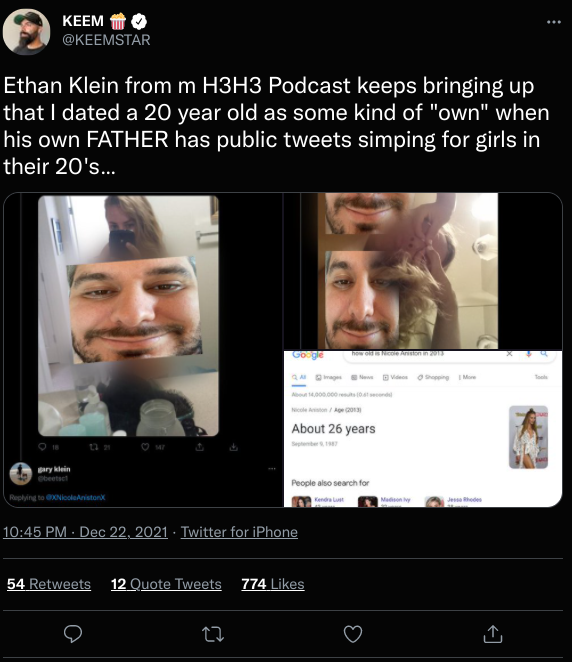Viewport: 572px width, 662px height.
Task: Click the KEEM display name
Action: point(83,21)
